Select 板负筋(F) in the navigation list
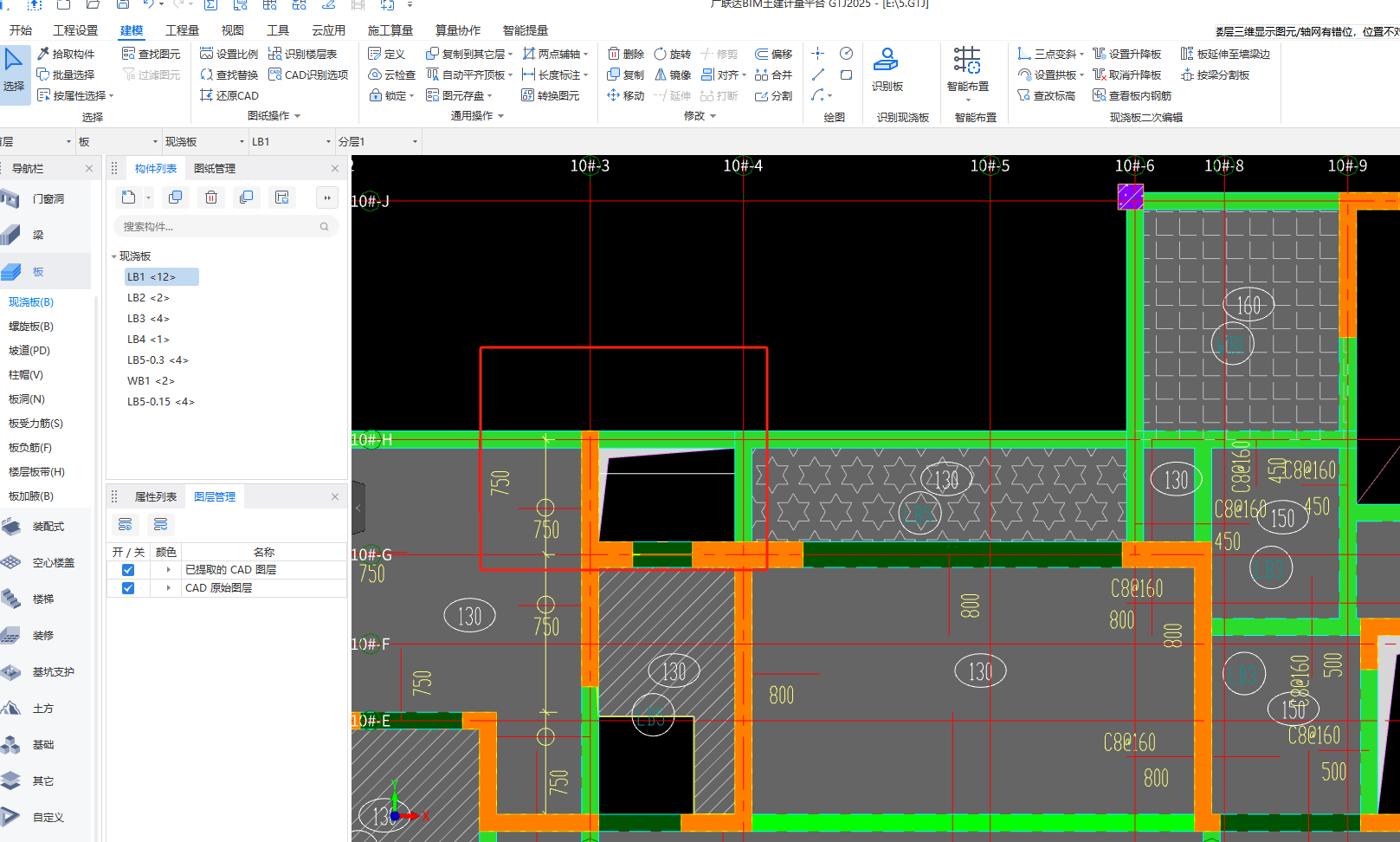 [x=30, y=448]
